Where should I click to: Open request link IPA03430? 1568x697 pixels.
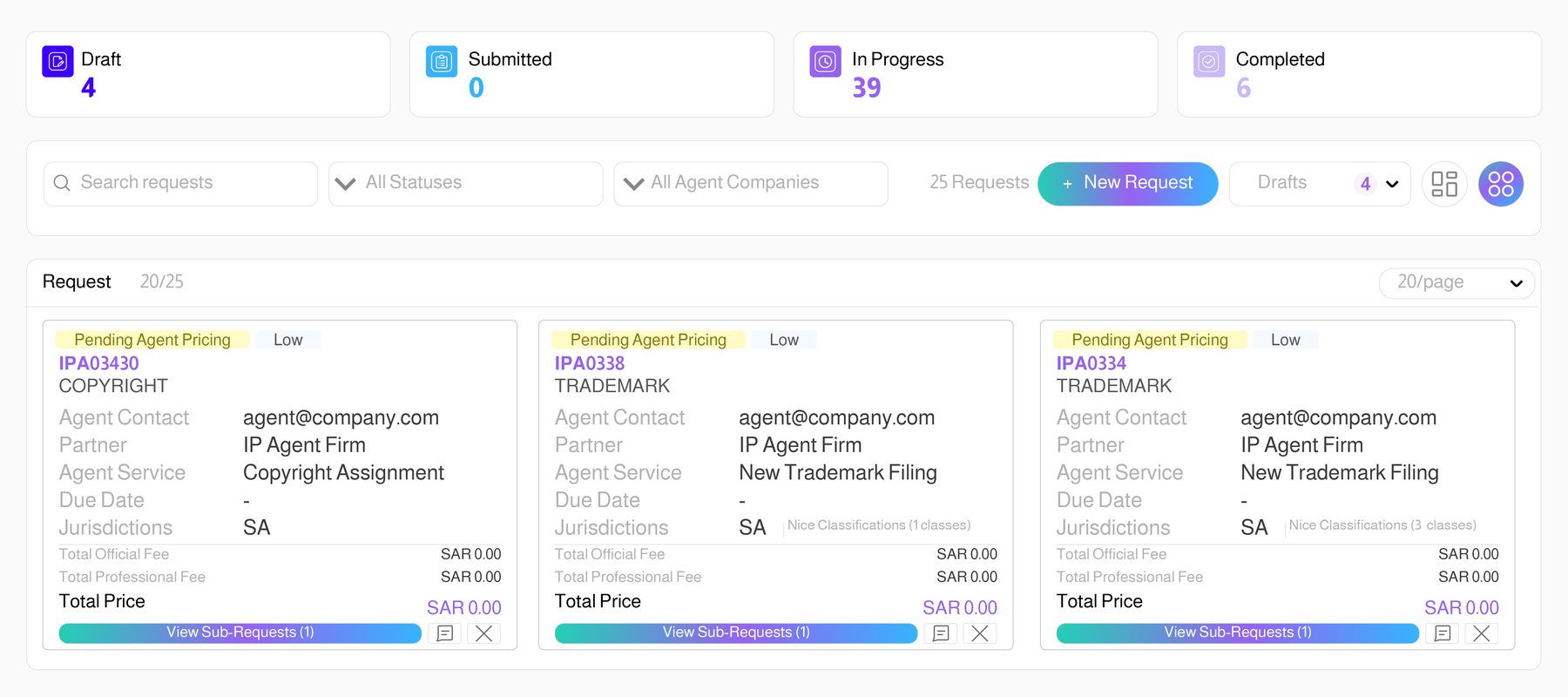pos(98,363)
